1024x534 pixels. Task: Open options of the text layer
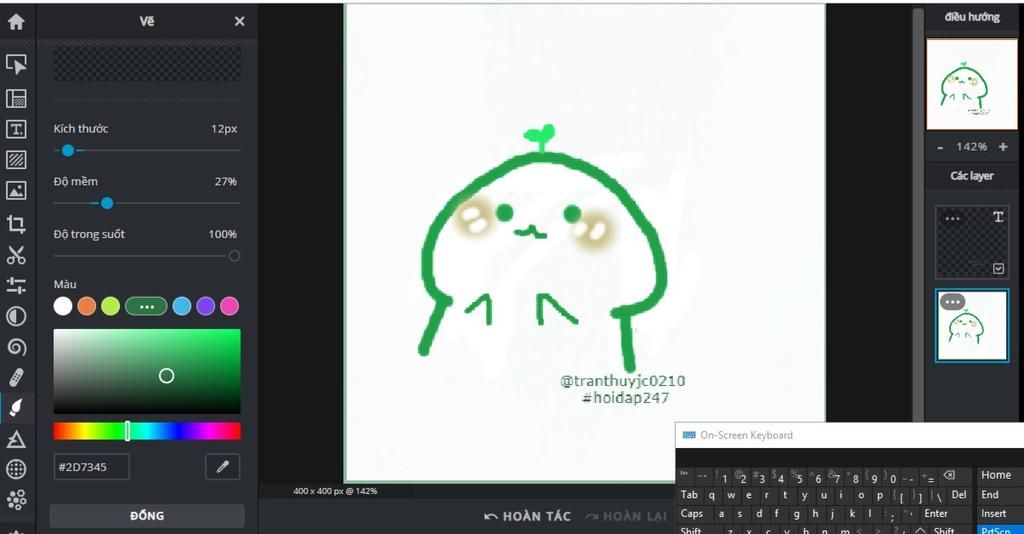(x=952, y=219)
